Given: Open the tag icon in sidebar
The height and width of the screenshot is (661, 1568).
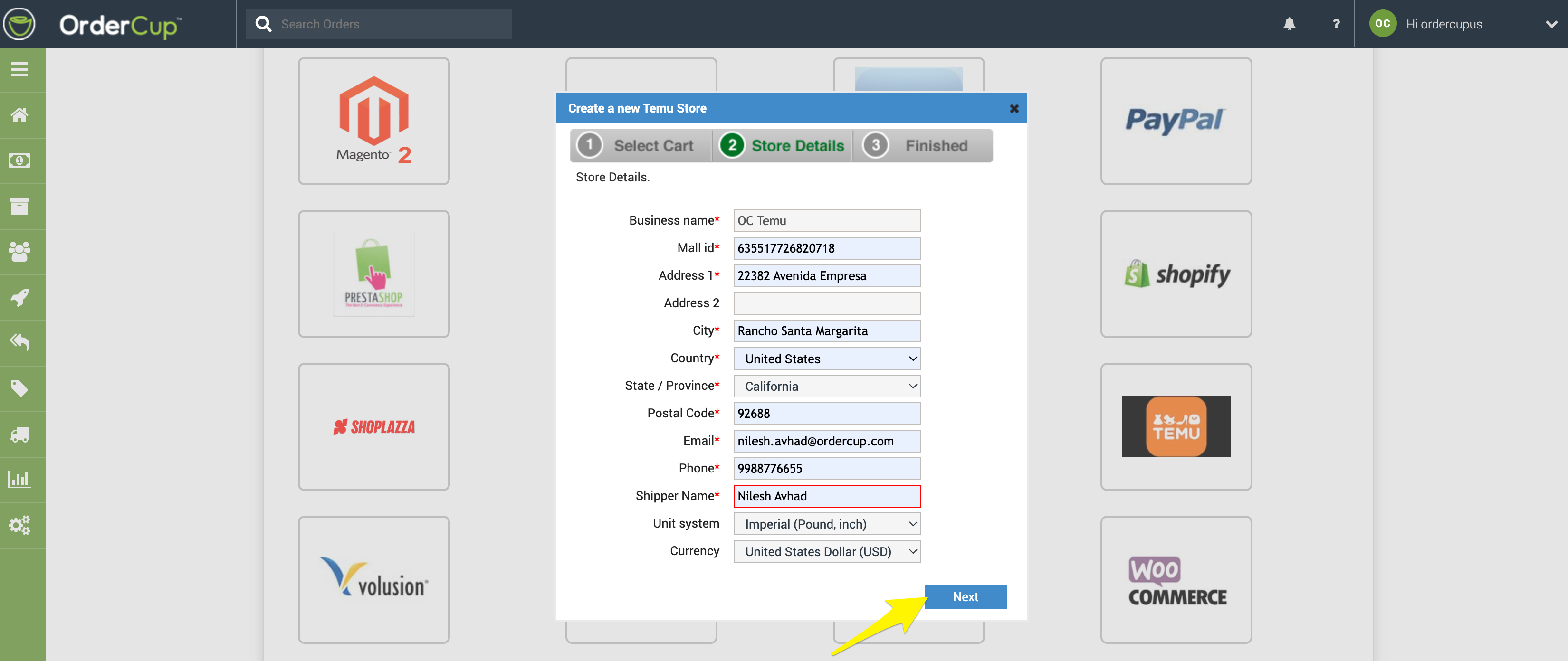Looking at the screenshot, I should coord(19,388).
